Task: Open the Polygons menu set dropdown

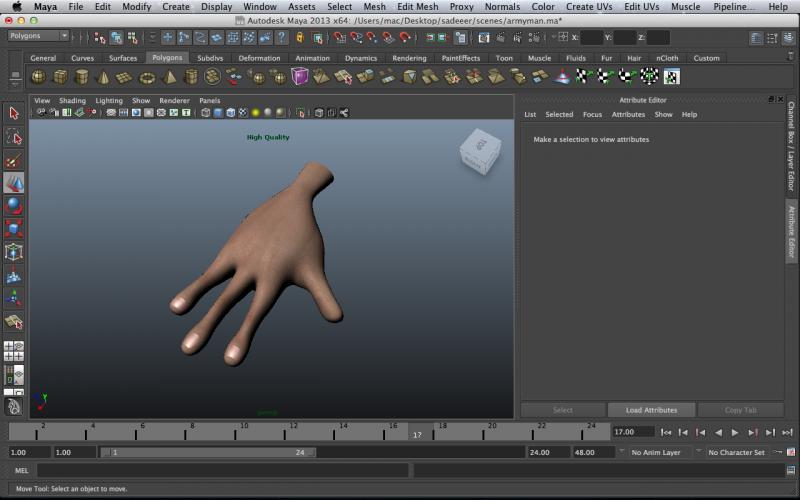Action: (x=37, y=36)
